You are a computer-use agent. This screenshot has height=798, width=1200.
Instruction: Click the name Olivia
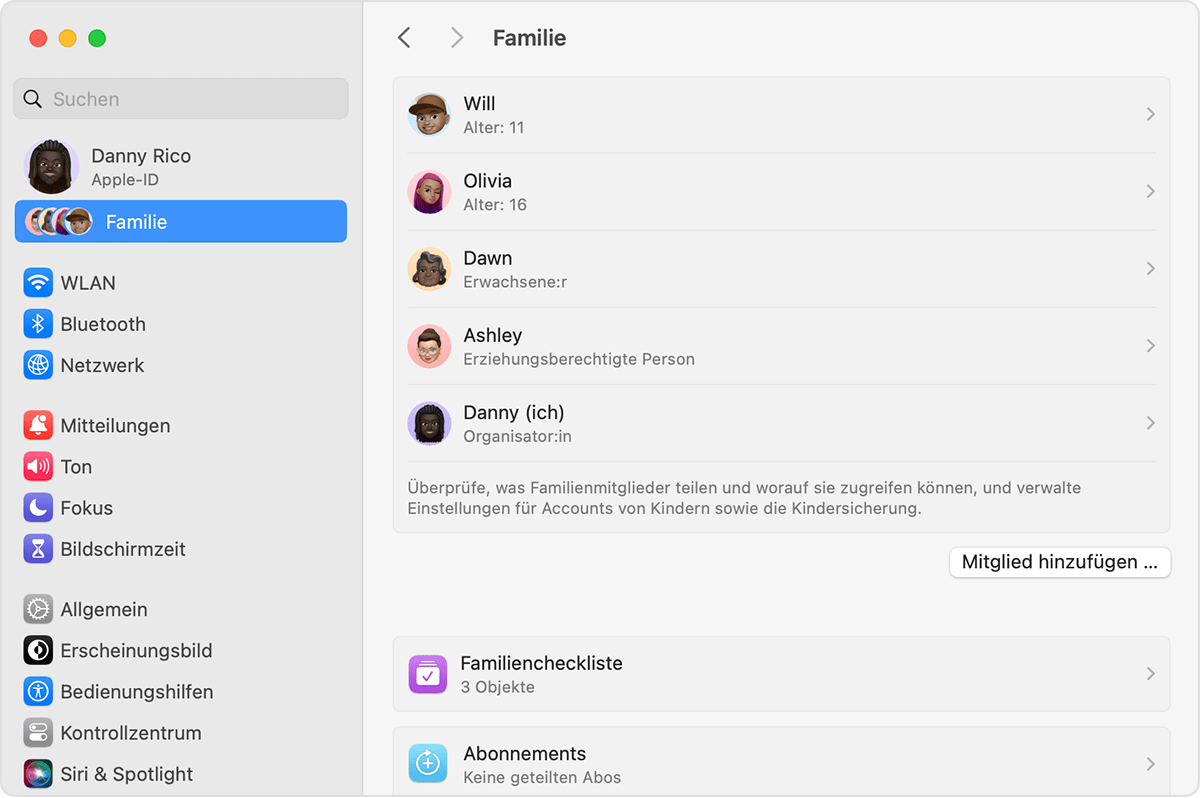click(x=487, y=181)
